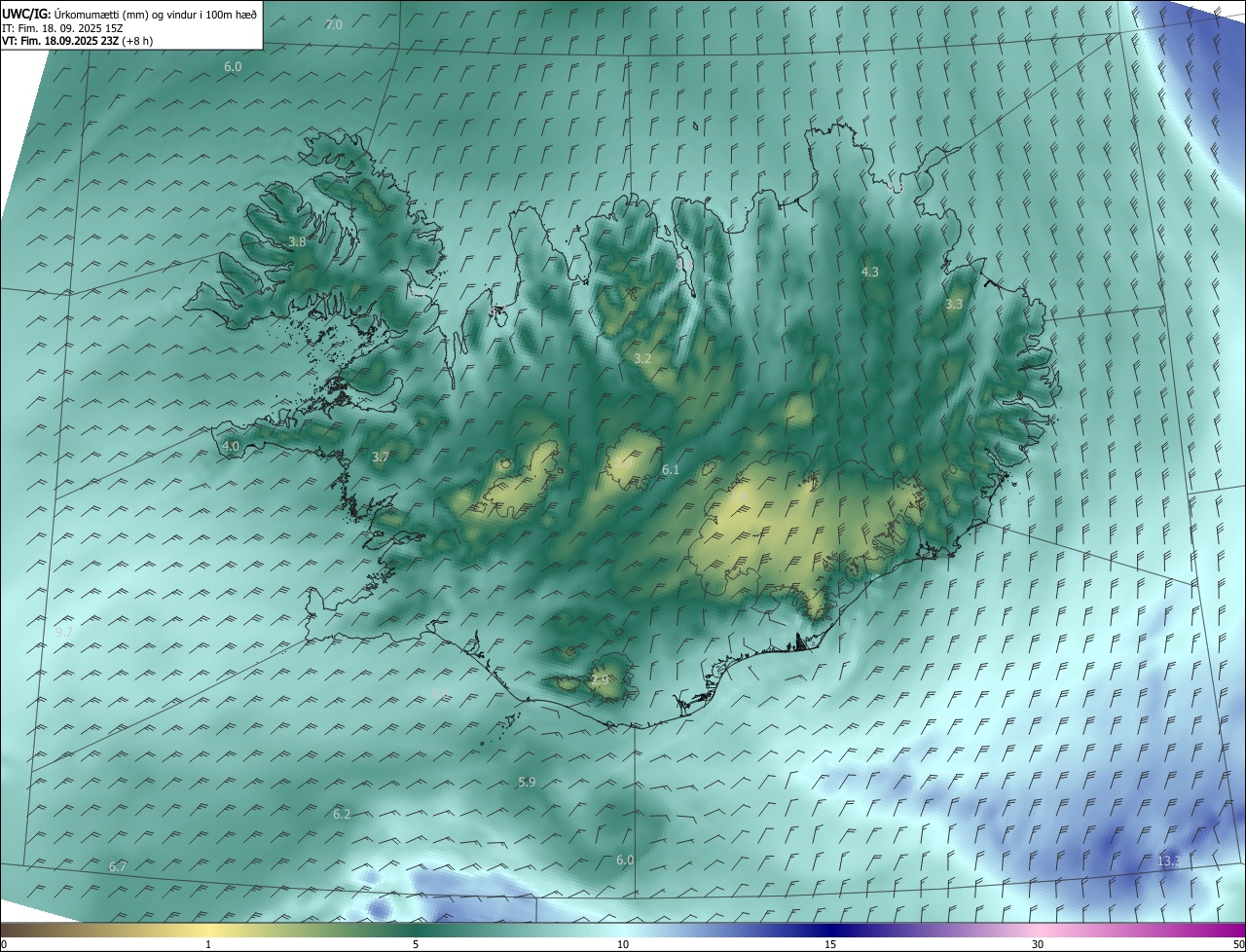The width and height of the screenshot is (1246, 952).
Task: Click the 4.0 value on Snæfellsnes peninsula
Action: tap(231, 446)
